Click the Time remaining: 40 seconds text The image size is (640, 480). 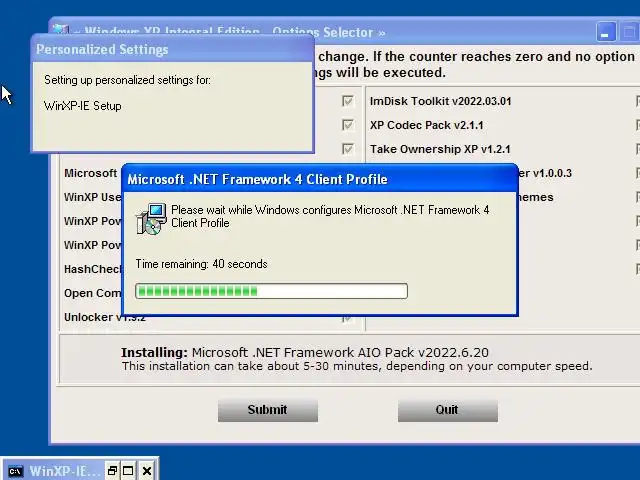pyautogui.click(x=201, y=264)
